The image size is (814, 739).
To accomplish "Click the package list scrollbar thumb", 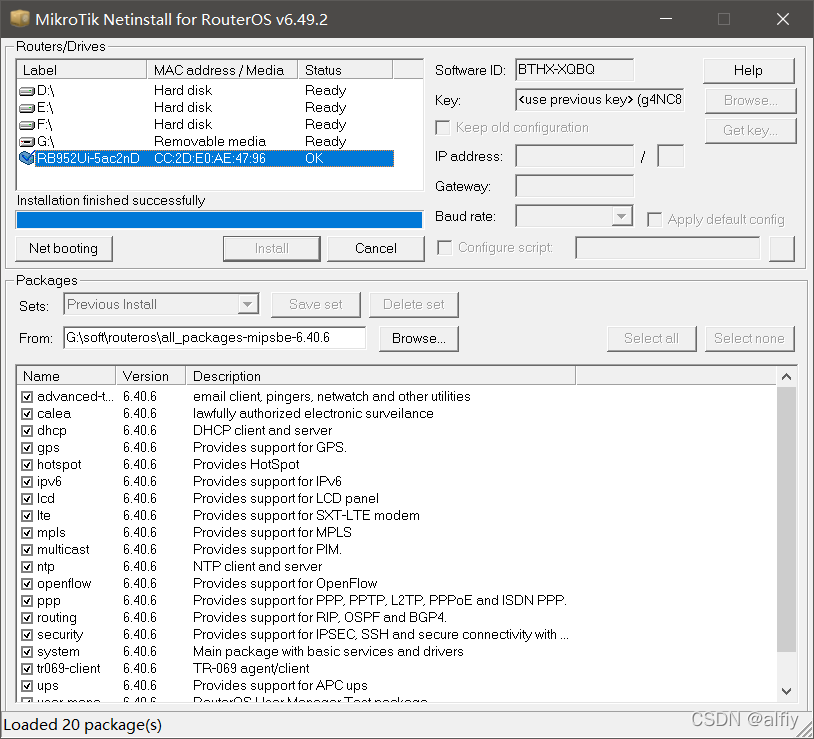I will click(x=786, y=519).
